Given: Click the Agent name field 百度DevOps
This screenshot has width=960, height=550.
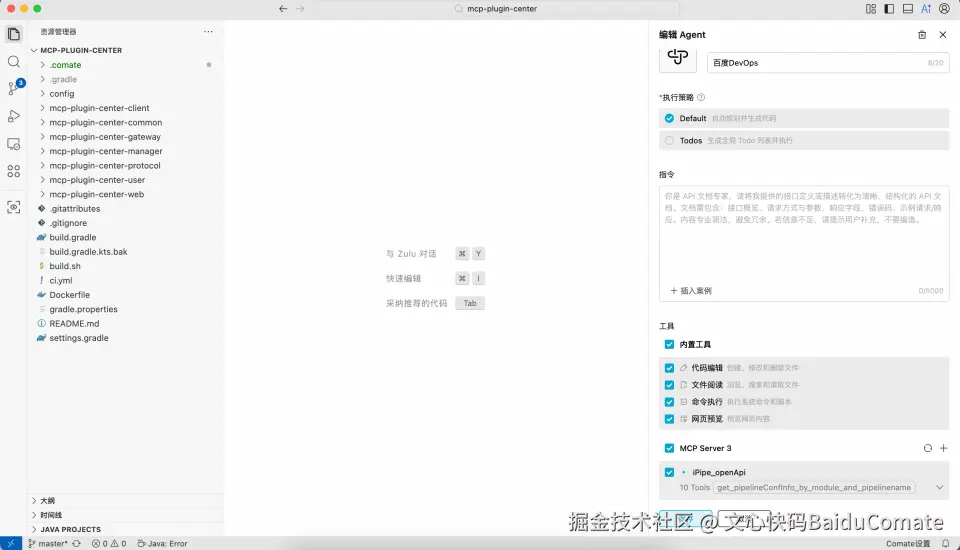Looking at the screenshot, I should [828, 63].
